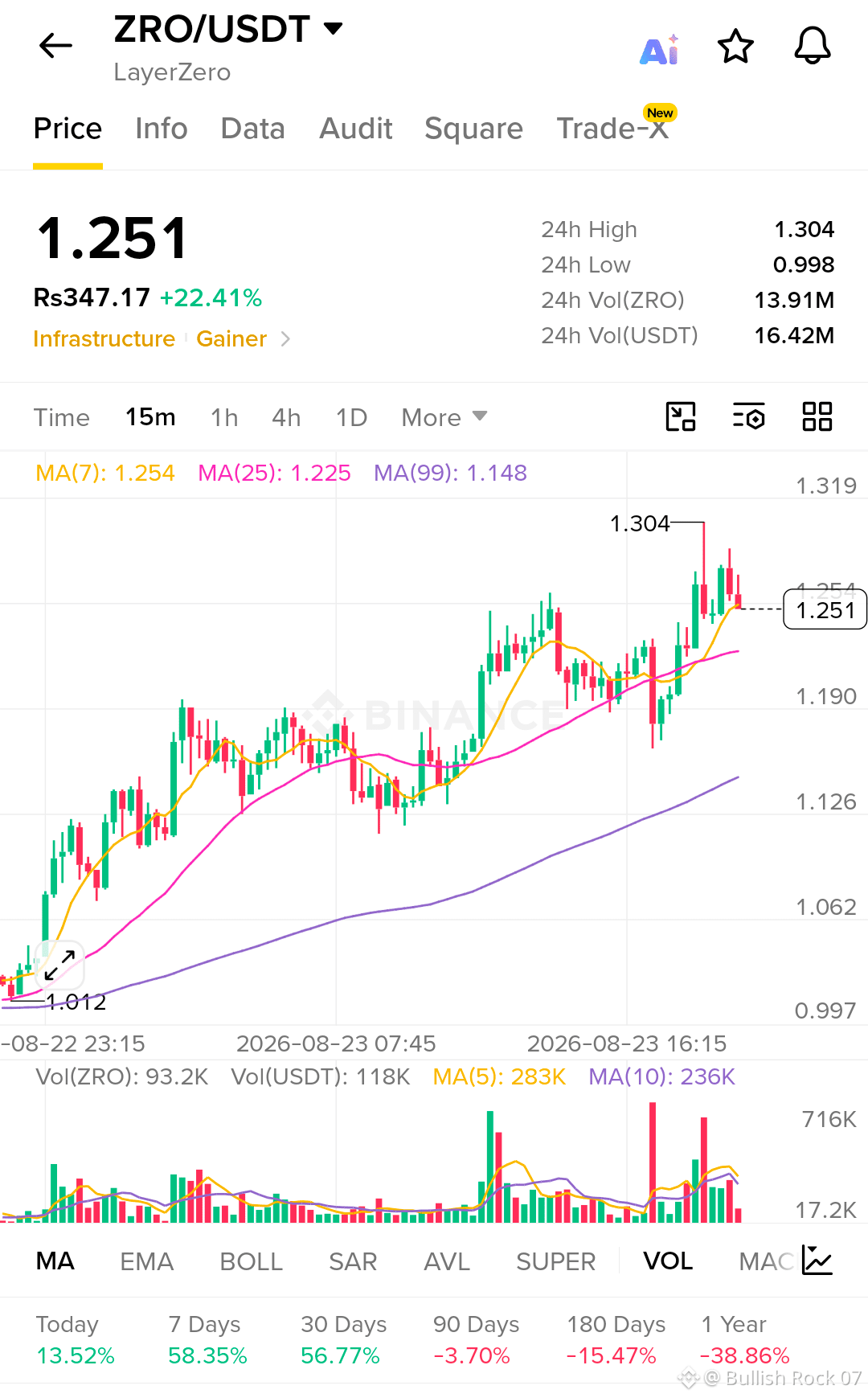Open the Infrastructure category tag
Screen dimensions: 868x1398
coord(104,339)
